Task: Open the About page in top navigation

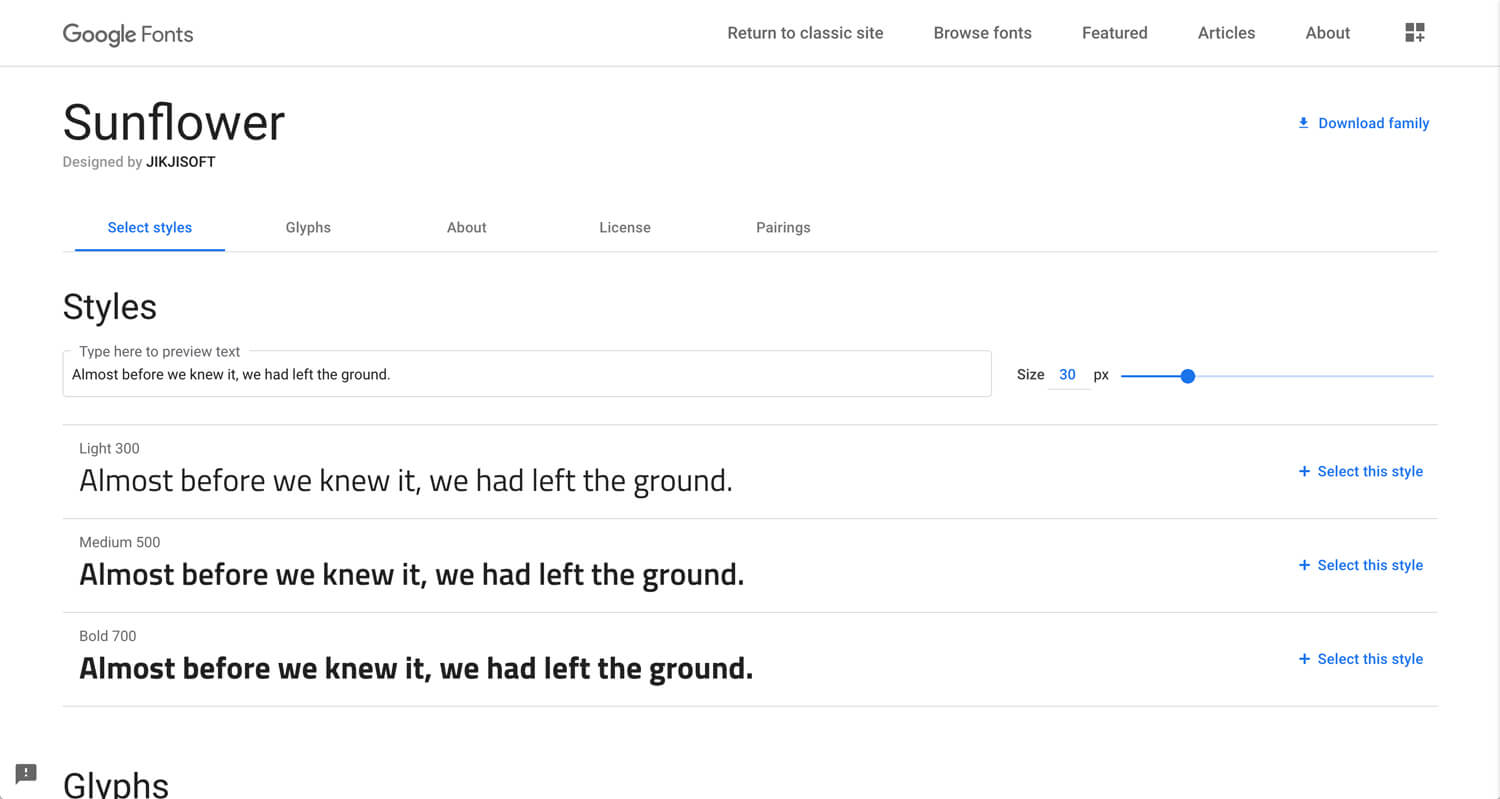Action: [x=1327, y=33]
